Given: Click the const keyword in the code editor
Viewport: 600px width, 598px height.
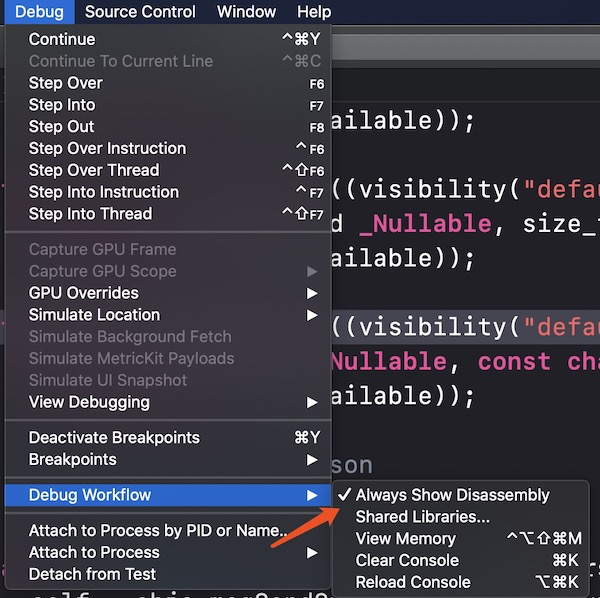Looking at the screenshot, I should [x=514, y=362].
